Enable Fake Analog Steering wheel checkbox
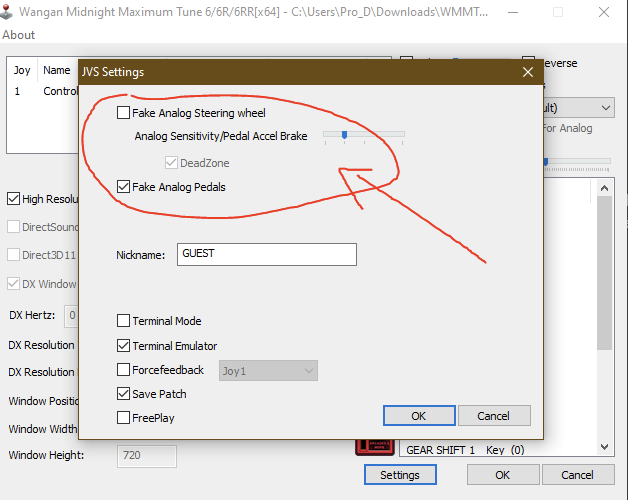Screen dimensions: 628x500 click(123, 113)
